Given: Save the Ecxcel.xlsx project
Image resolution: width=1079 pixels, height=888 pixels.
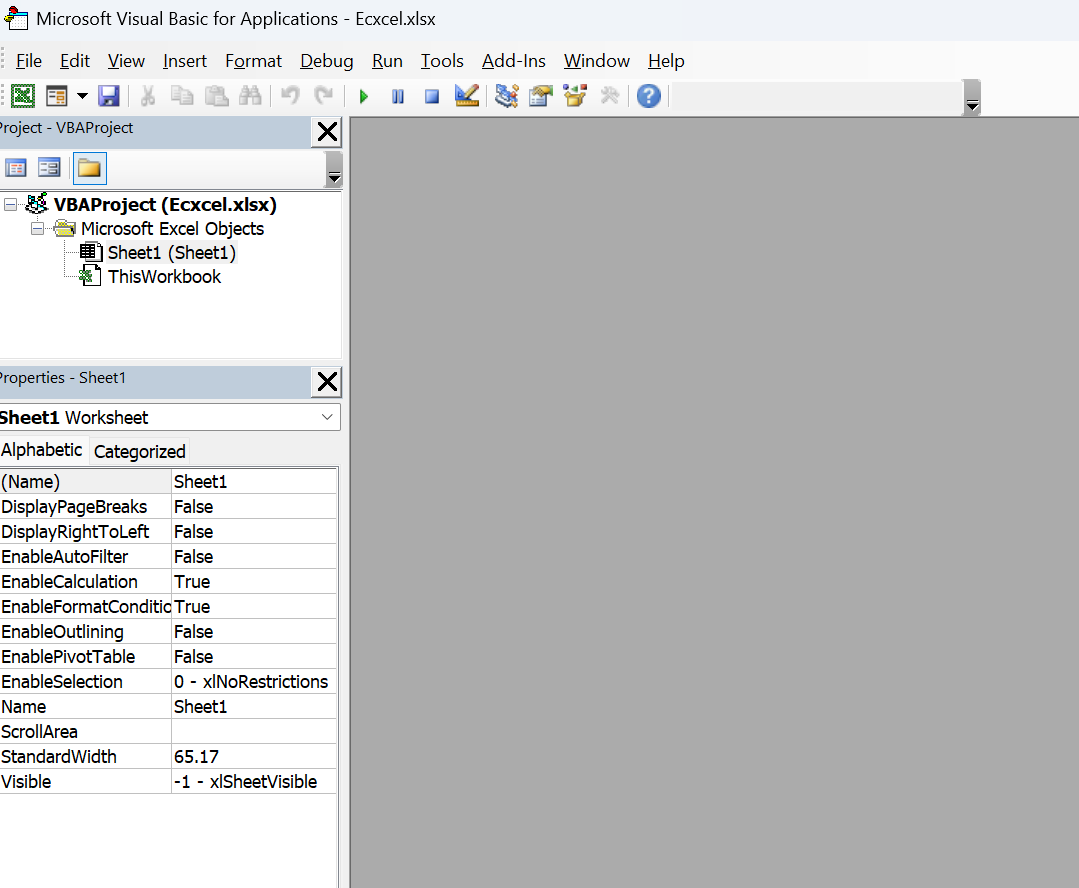Looking at the screenshot, I should (x=109, y=95).
